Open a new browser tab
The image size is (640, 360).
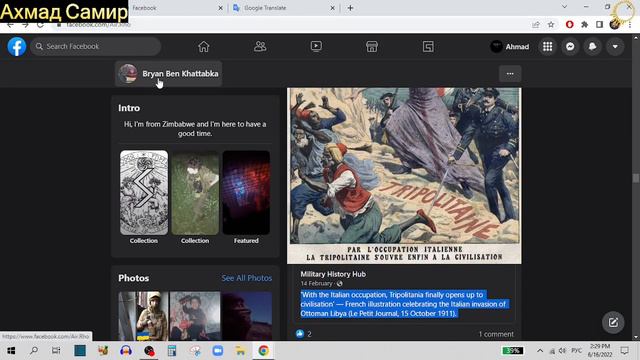pyautogui.click(x=350, y=8)
